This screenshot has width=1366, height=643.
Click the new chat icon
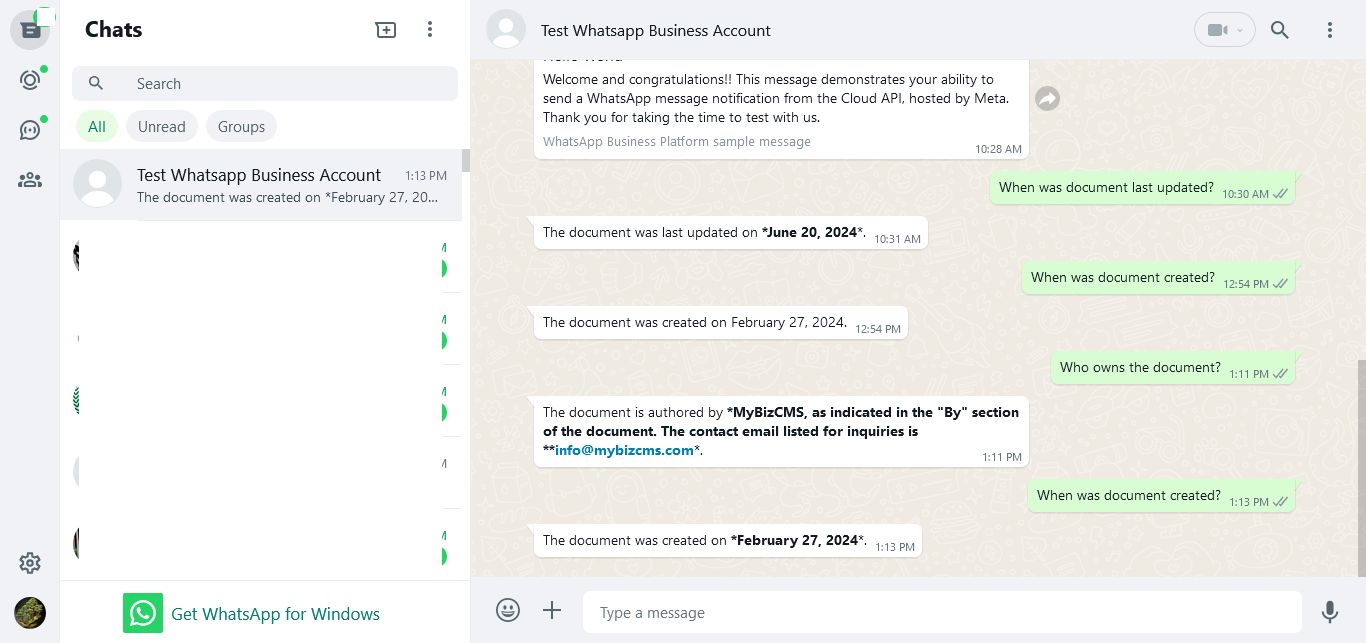pyautogui.click(x=385, y=30)
